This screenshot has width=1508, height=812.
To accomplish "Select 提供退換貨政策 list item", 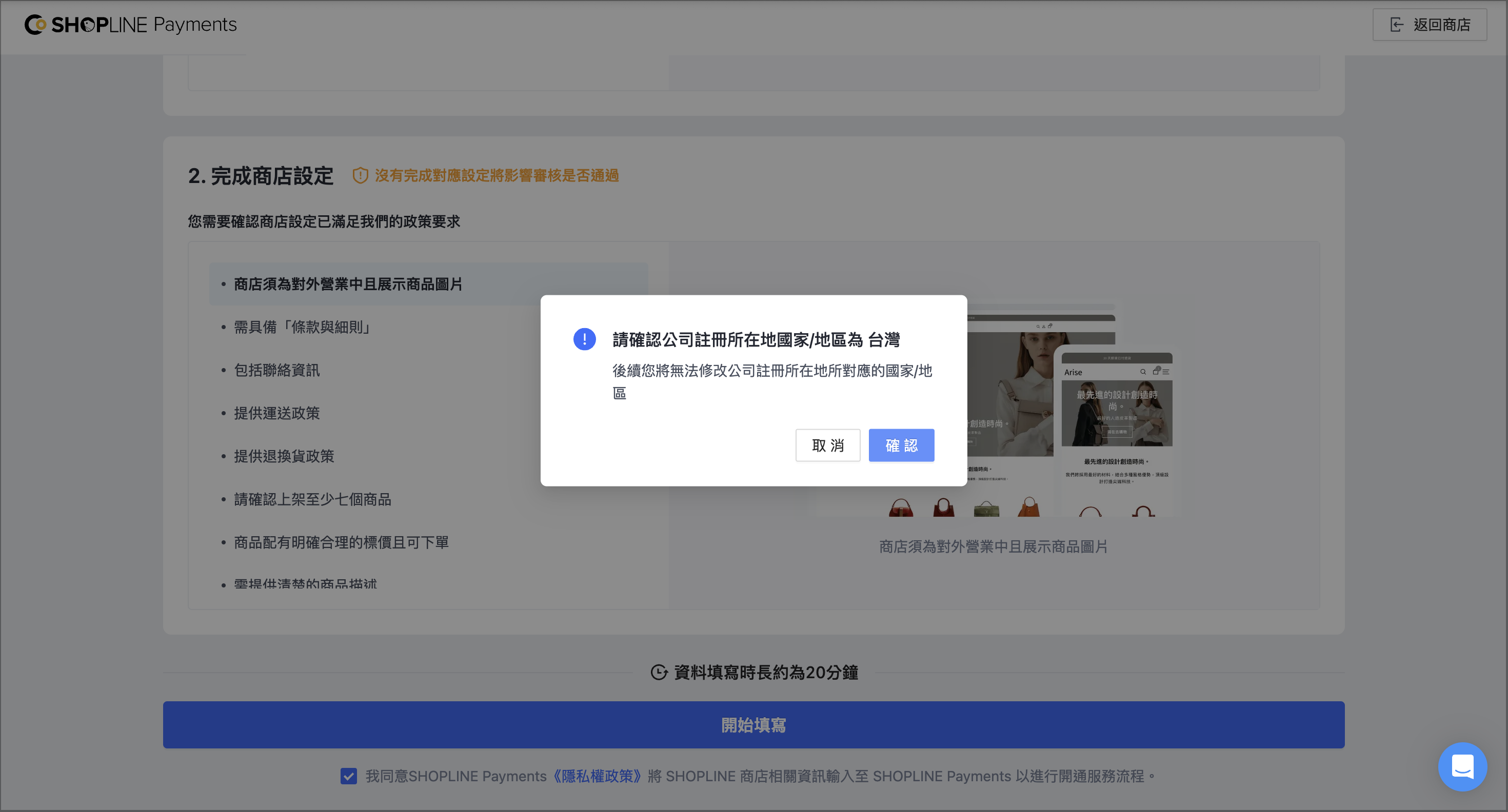I will (284, 456).
